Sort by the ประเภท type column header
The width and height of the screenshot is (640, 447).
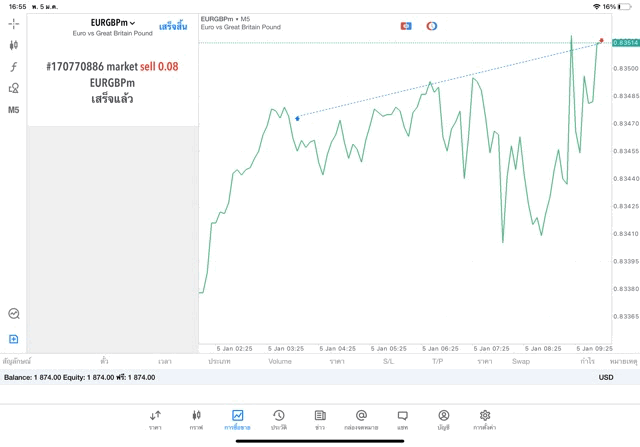point(220,361)
